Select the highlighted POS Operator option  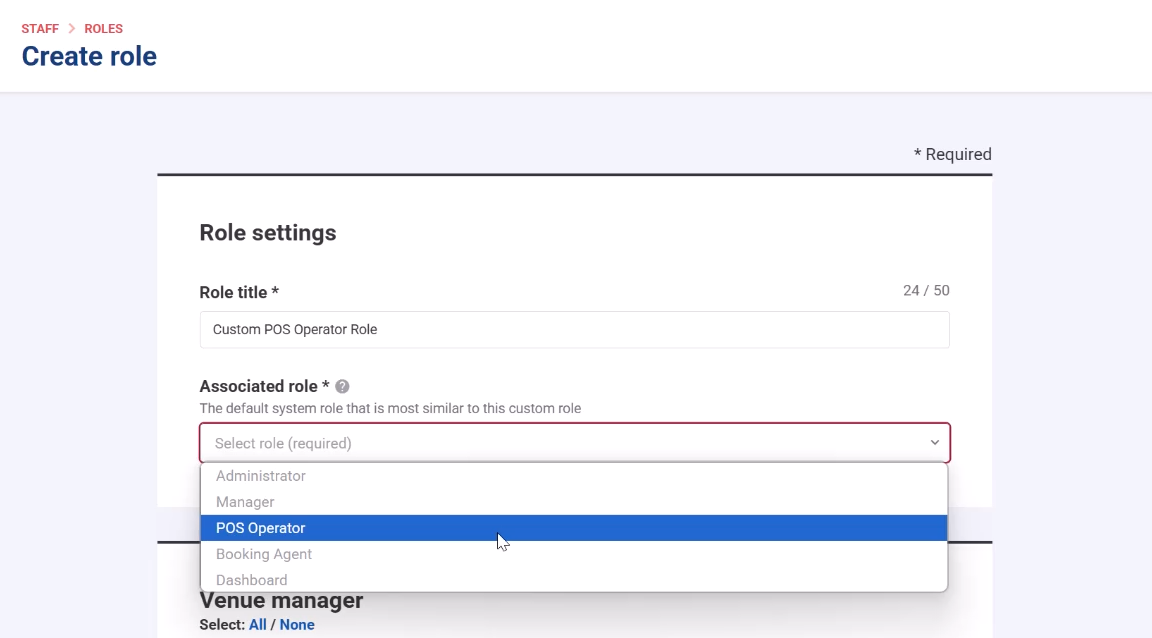(x=261, y=528)
